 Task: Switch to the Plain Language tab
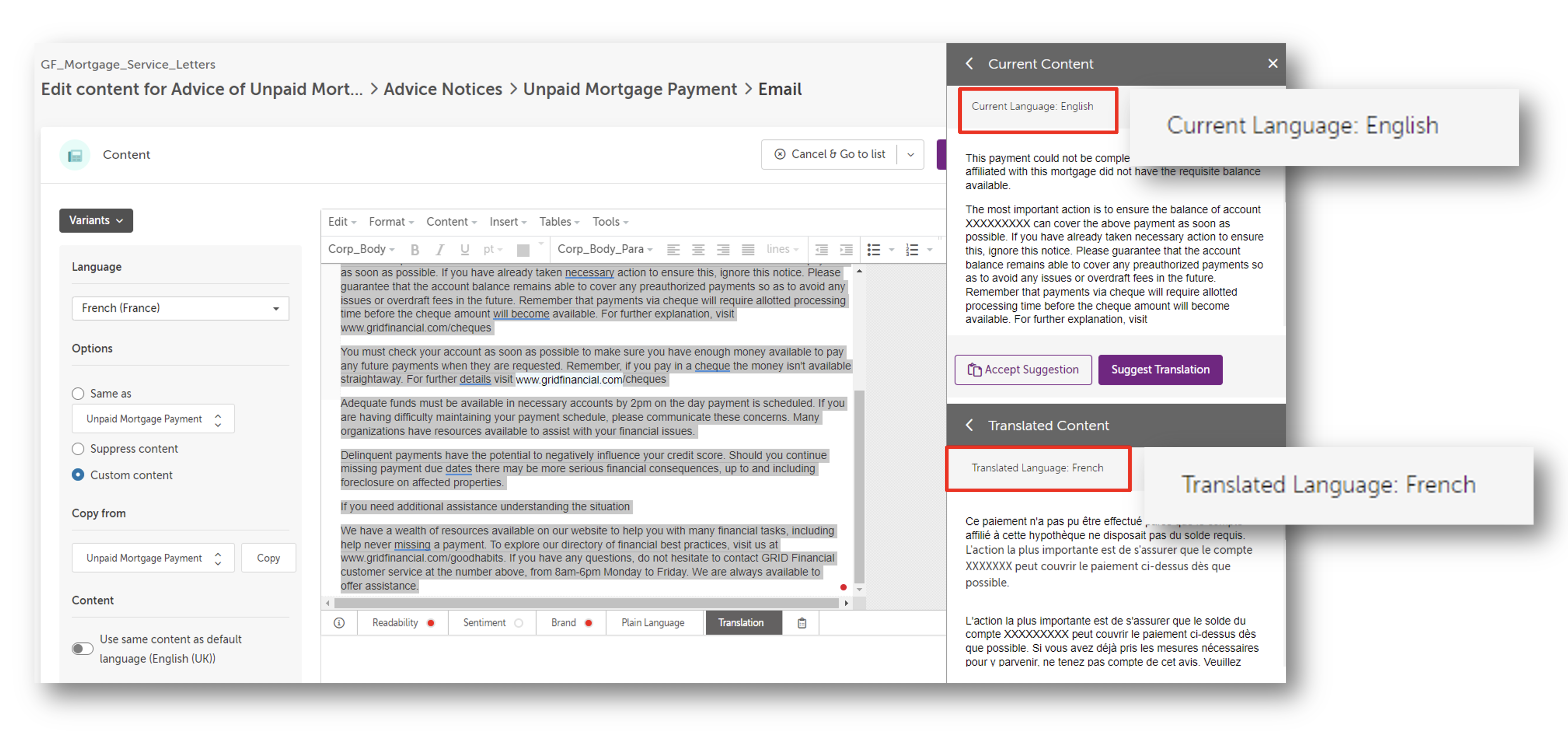pyautogui.click(x=652, y=622)
